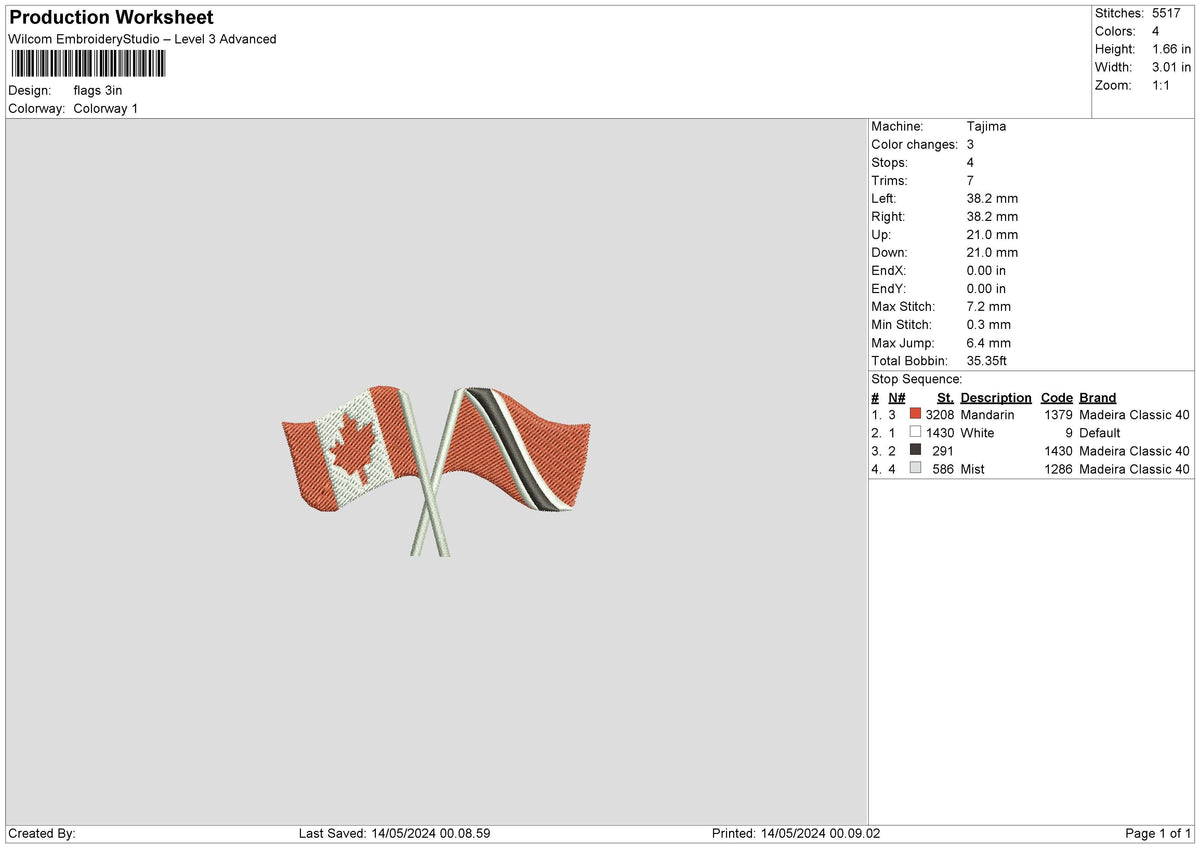Click the 'EndY:' label
1200x848 pixels.
(888, 288)
